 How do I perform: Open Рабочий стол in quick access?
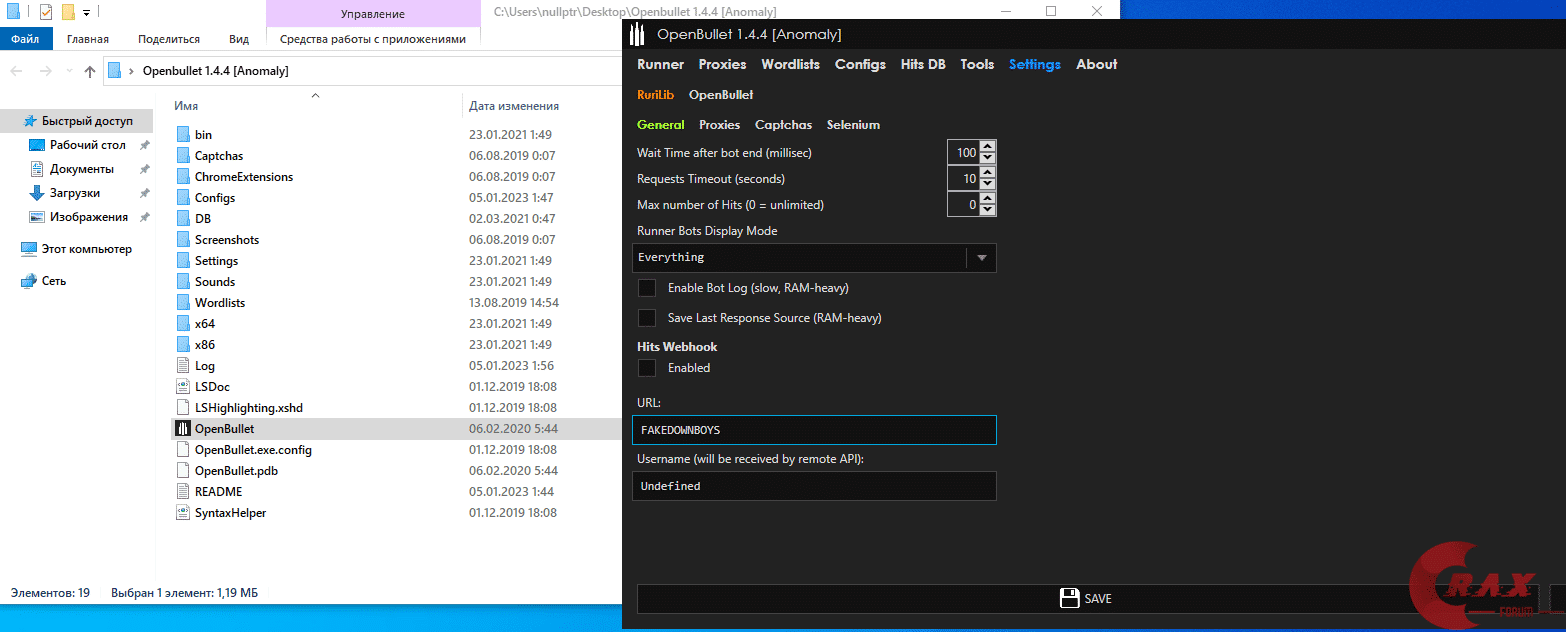click(88, 145)
